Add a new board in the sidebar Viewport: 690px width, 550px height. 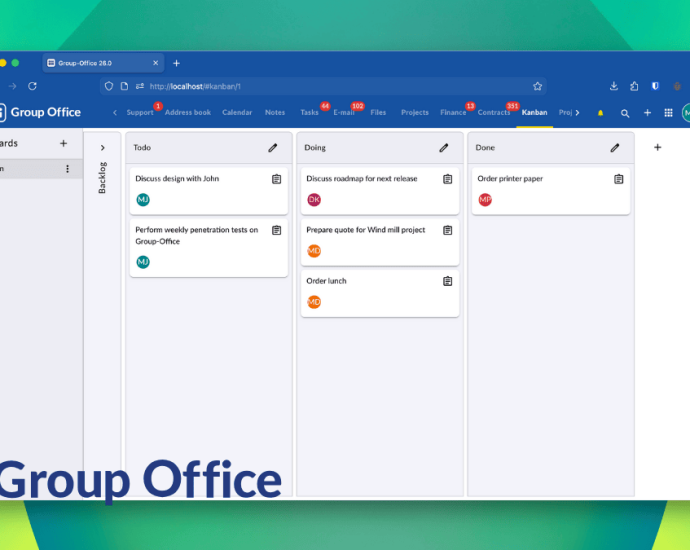[63, 143]
